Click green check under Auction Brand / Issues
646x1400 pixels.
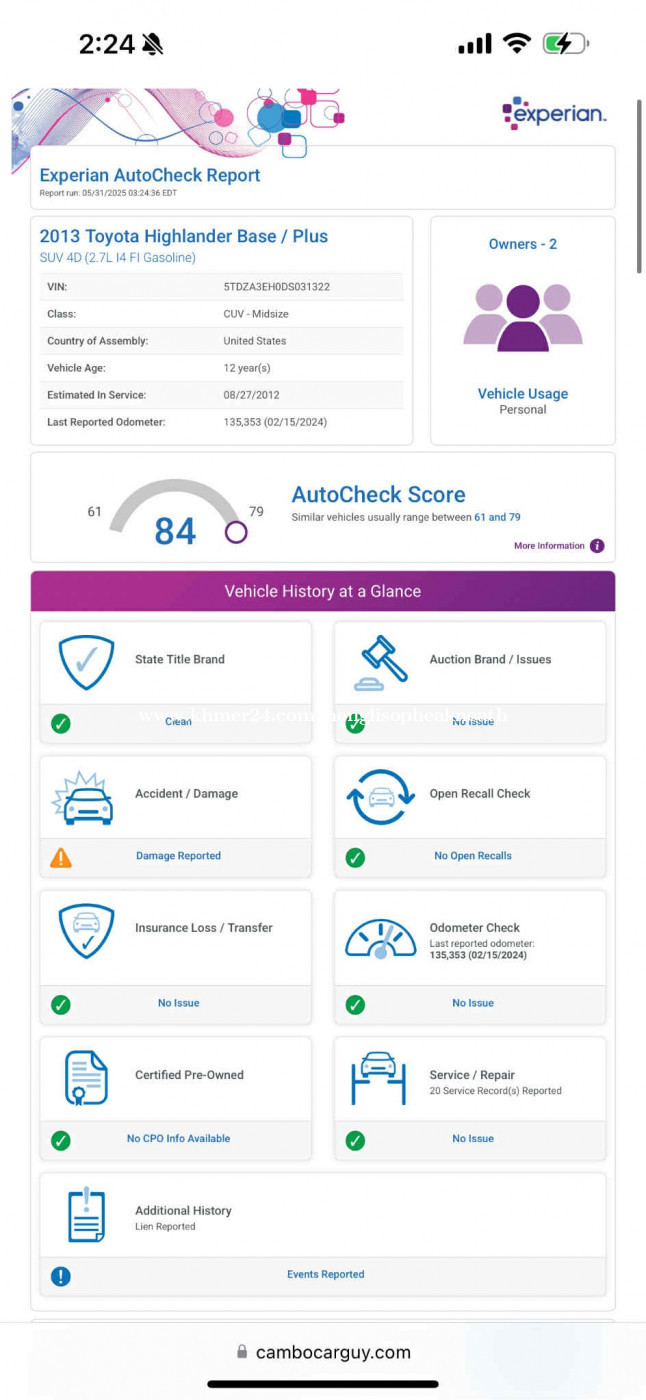355,723
